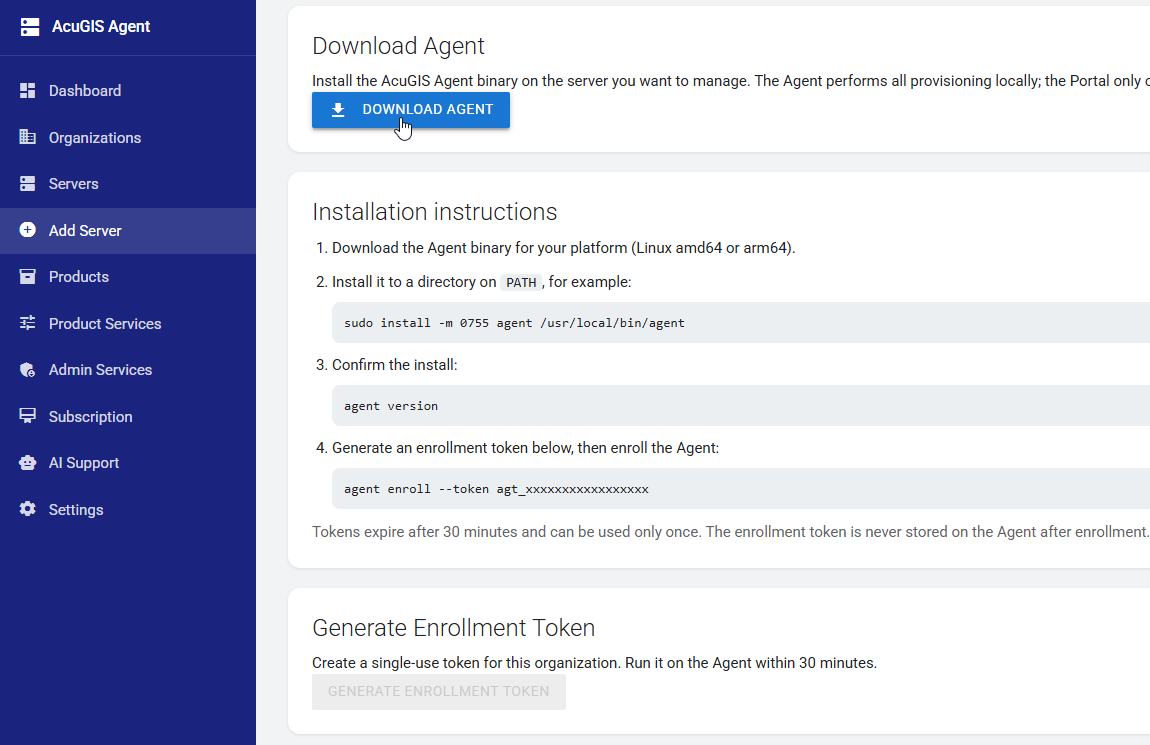Viewport: 1150px width, 745px height.
Task: Open the Subscription page
Action: click(128, 417)
